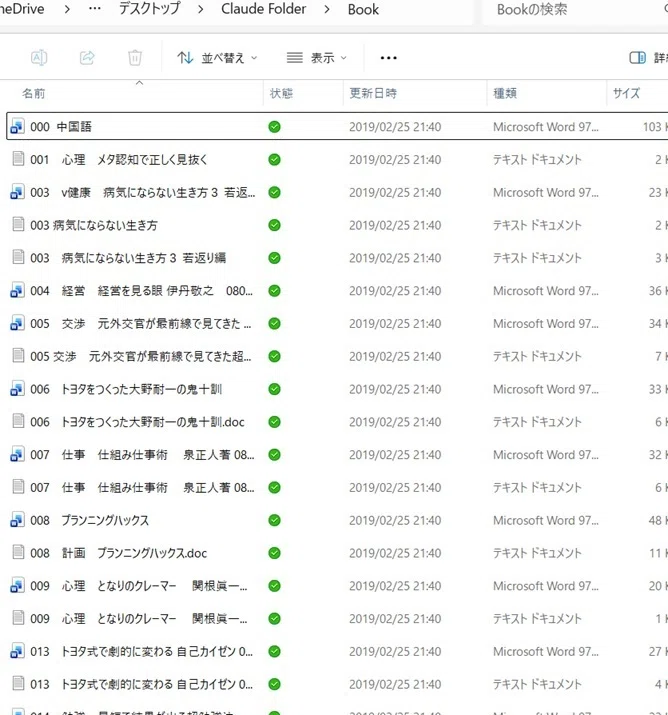Click sync status icon for 004 経営 row
This screenshot has width=668, height=715.
(x=274, y=291)
